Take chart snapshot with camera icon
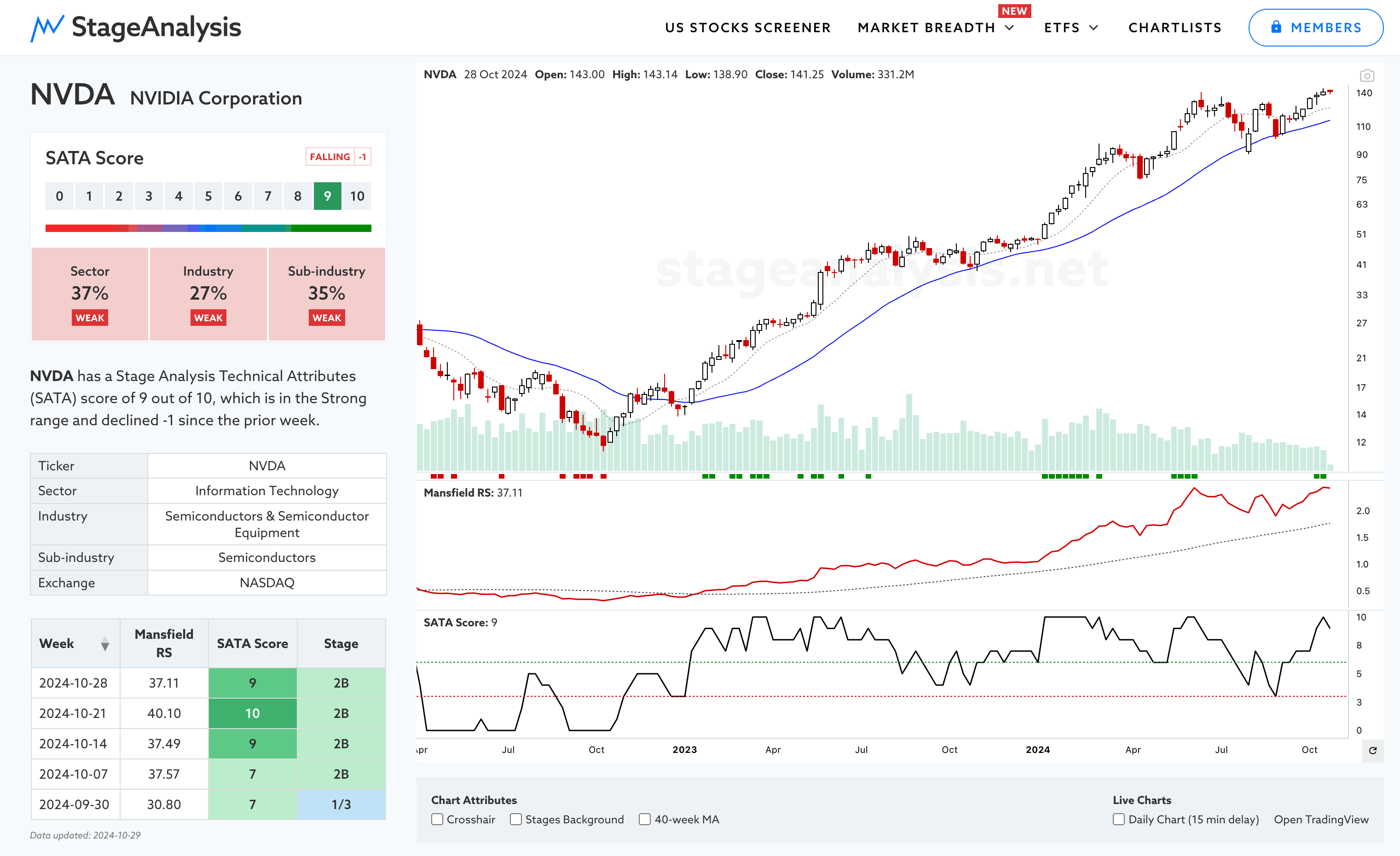The image size is (1400, 856). (x=1366, y=75)
